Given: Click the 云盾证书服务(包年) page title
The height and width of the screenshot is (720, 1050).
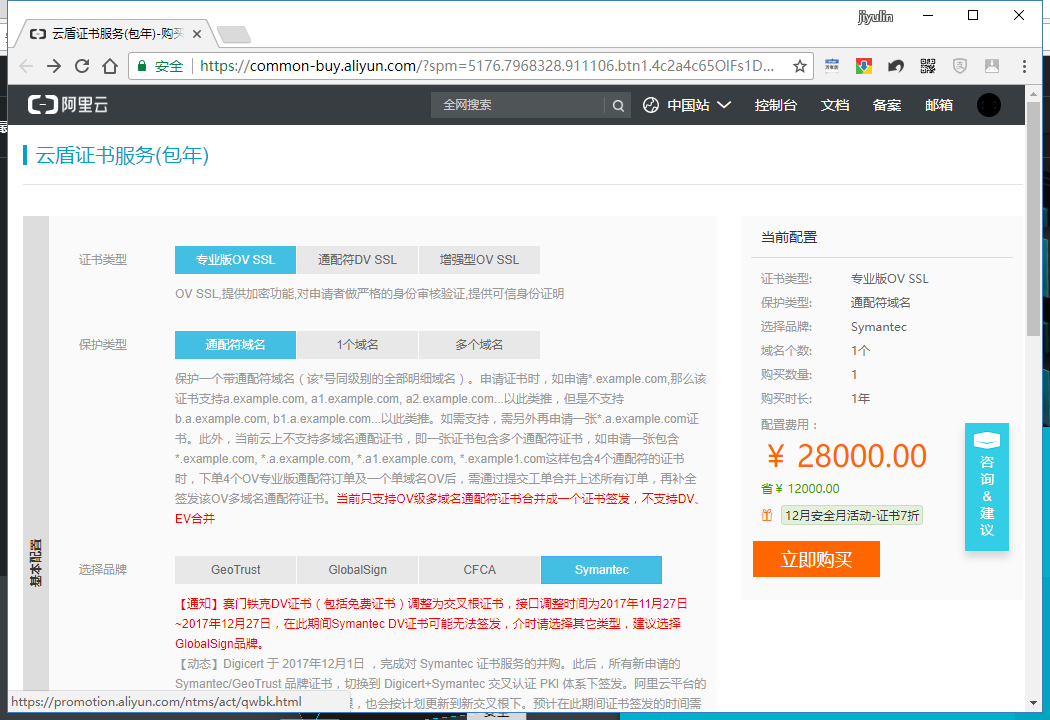Looking at the screenshot, I should [122, 155].
